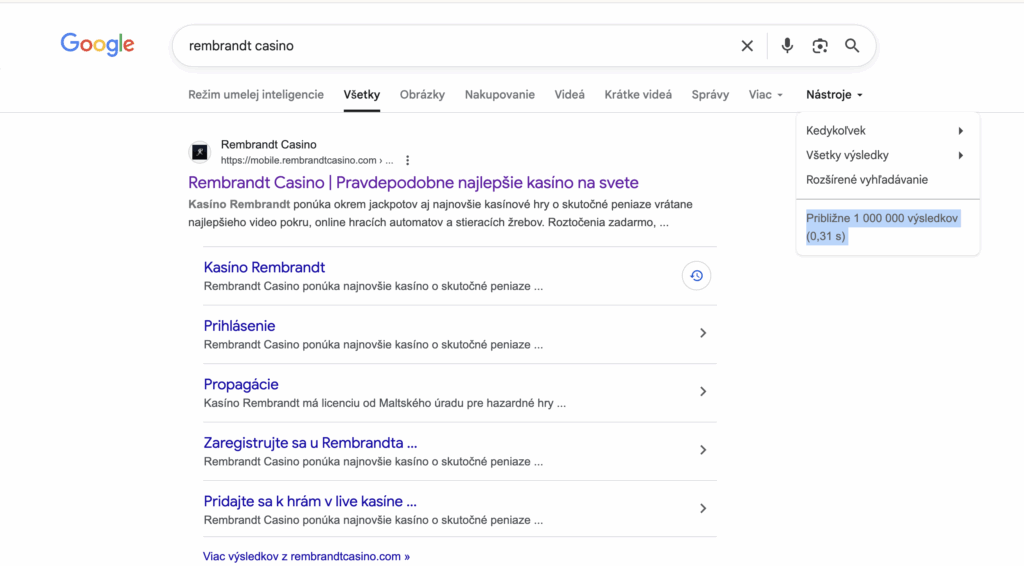Start voice search with microphone icon
1024x566 pixels.
pos(787,46)
